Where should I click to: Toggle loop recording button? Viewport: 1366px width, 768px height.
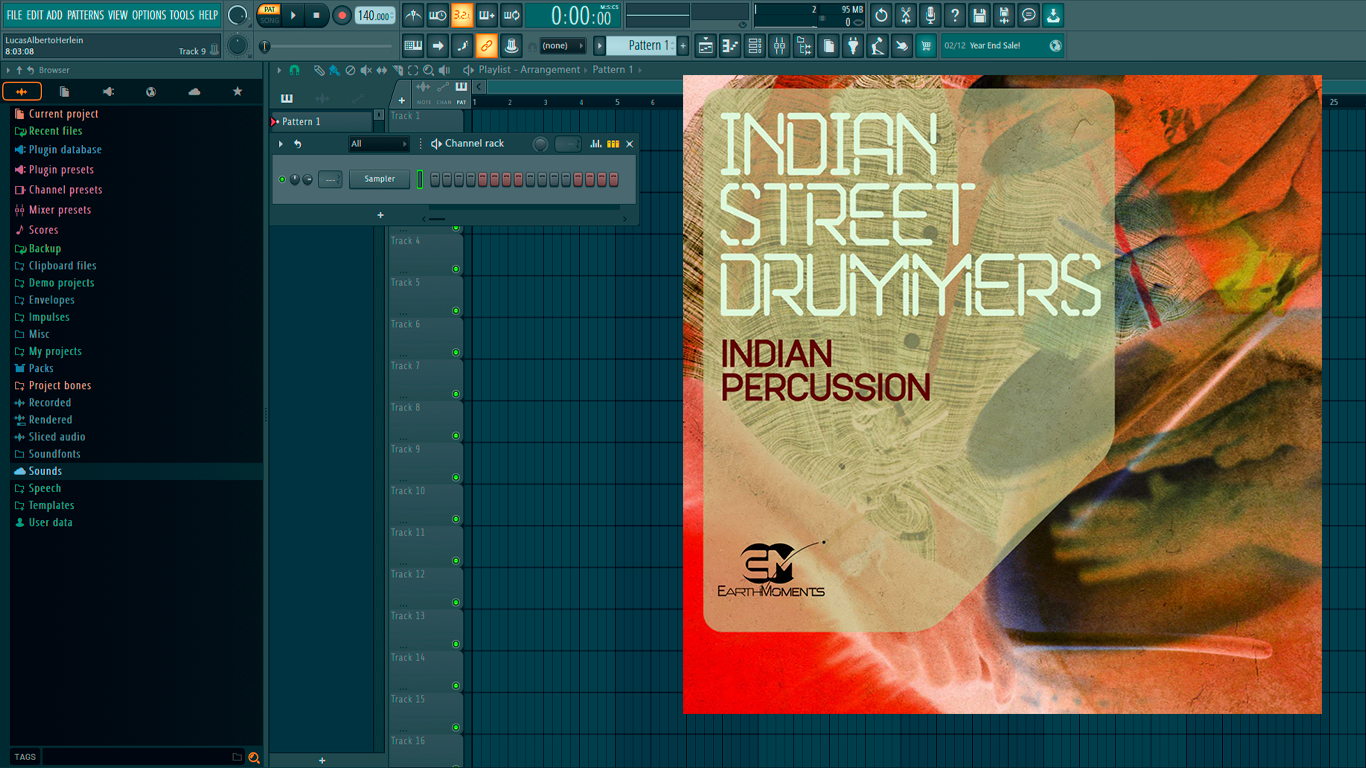tap(511, 15)
